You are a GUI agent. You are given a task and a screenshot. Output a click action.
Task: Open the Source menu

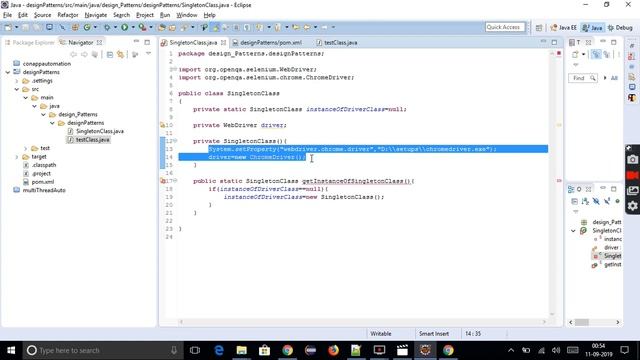point(42,15)
